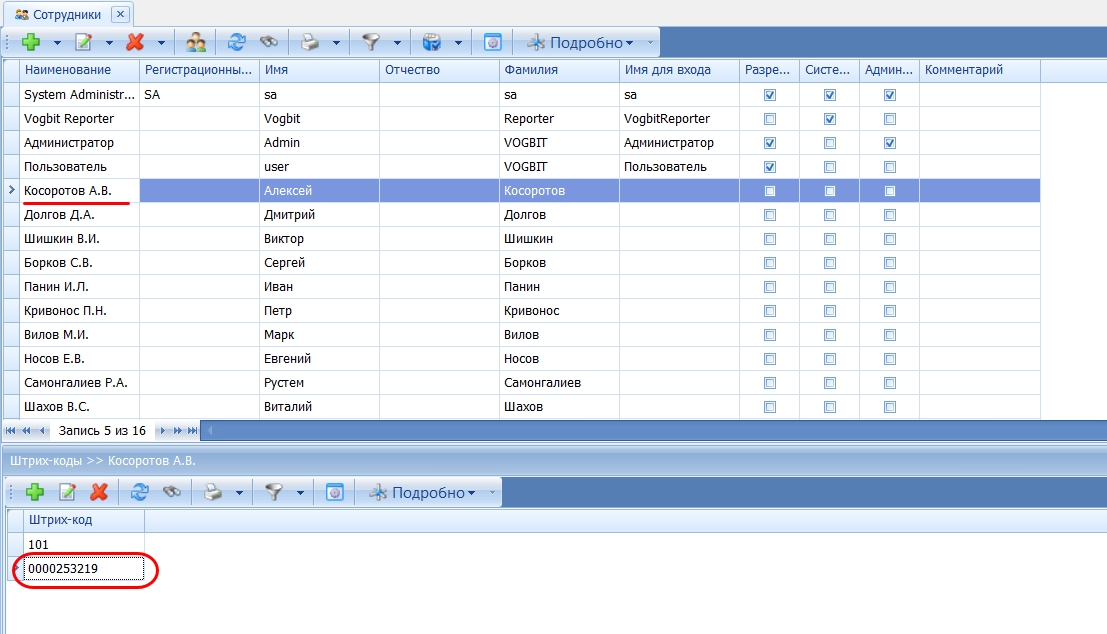The width and height of the screenshot is (1107, 634).
Task: Enable the Систе... checkbox for Шишкин В.И.
Action: (x=830, y=239)
